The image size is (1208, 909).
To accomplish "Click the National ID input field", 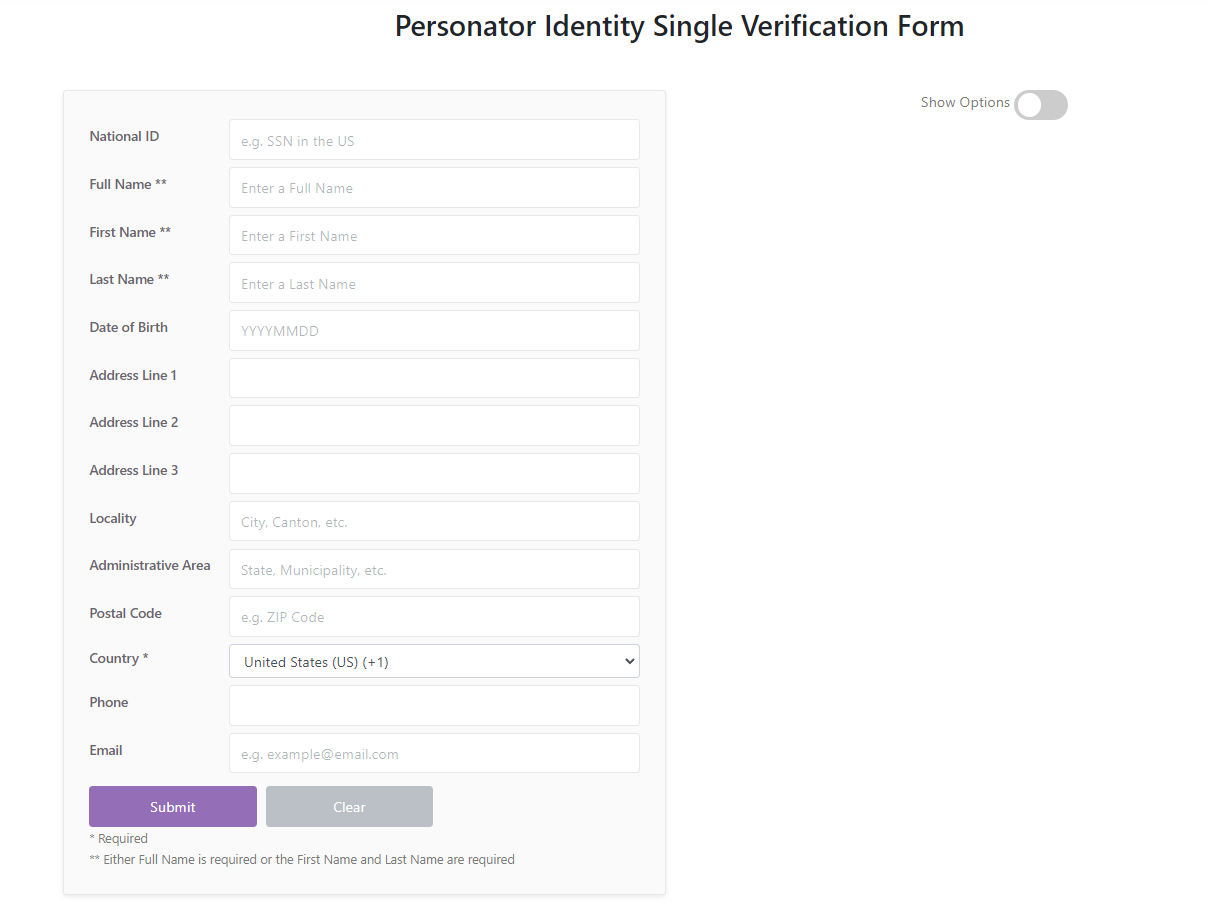I will pyautogui.click(x=434, y=140).
